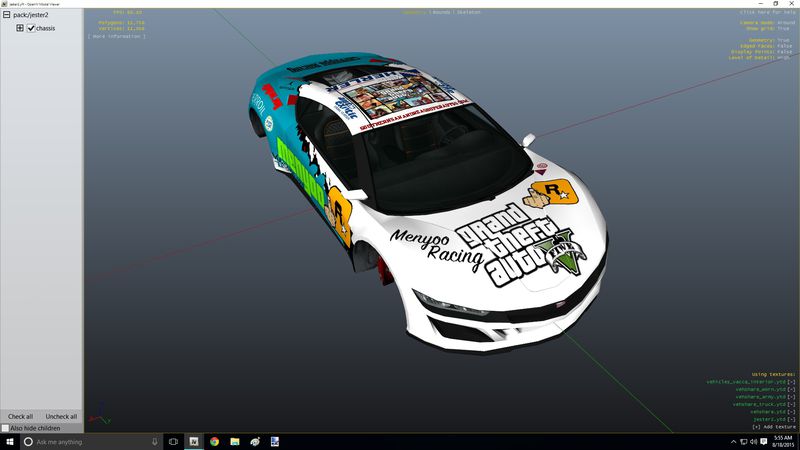Click the 'Click here for help' link
The width and height of the screenshot is (800, 450).
click(767, 12)
